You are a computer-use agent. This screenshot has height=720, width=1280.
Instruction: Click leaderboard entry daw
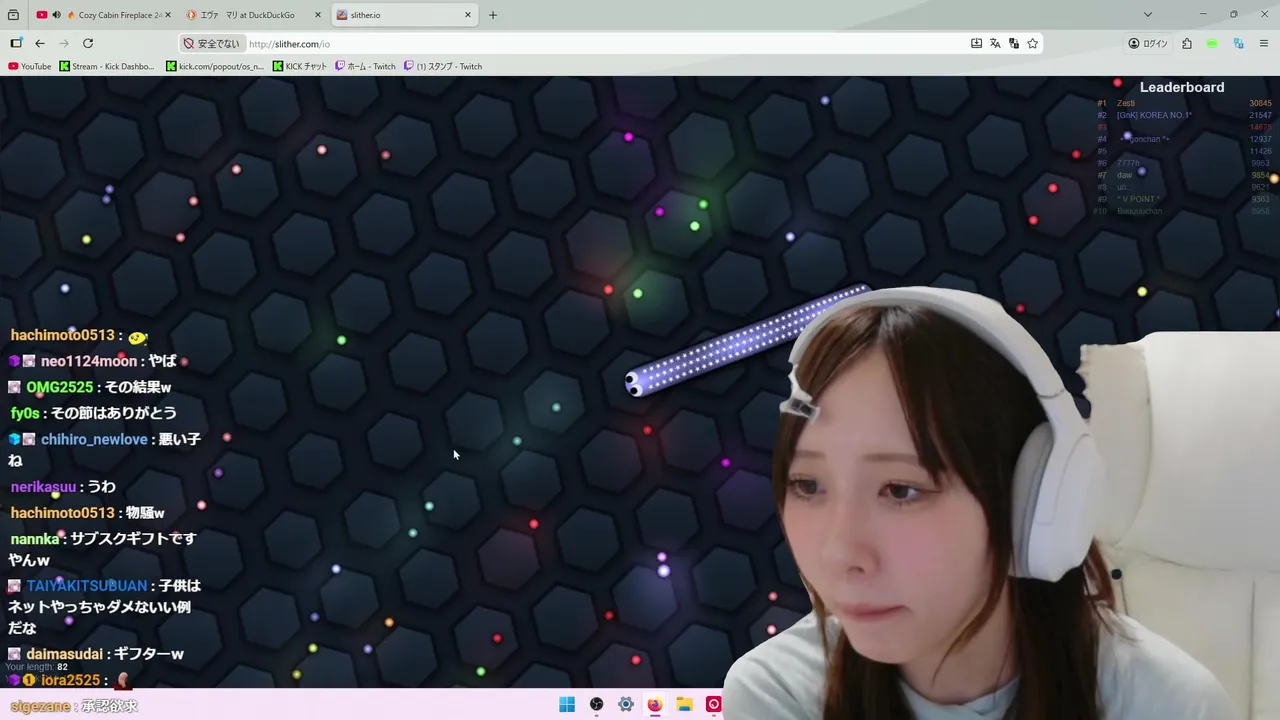pos(1124,175)
